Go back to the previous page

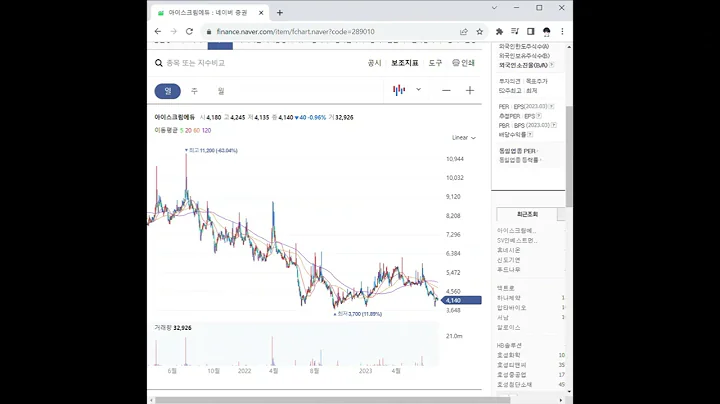coord(158,31)
